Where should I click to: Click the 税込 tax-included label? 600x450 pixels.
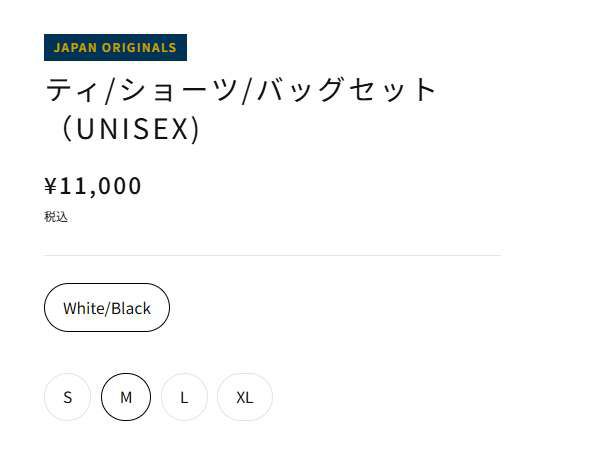56,216
